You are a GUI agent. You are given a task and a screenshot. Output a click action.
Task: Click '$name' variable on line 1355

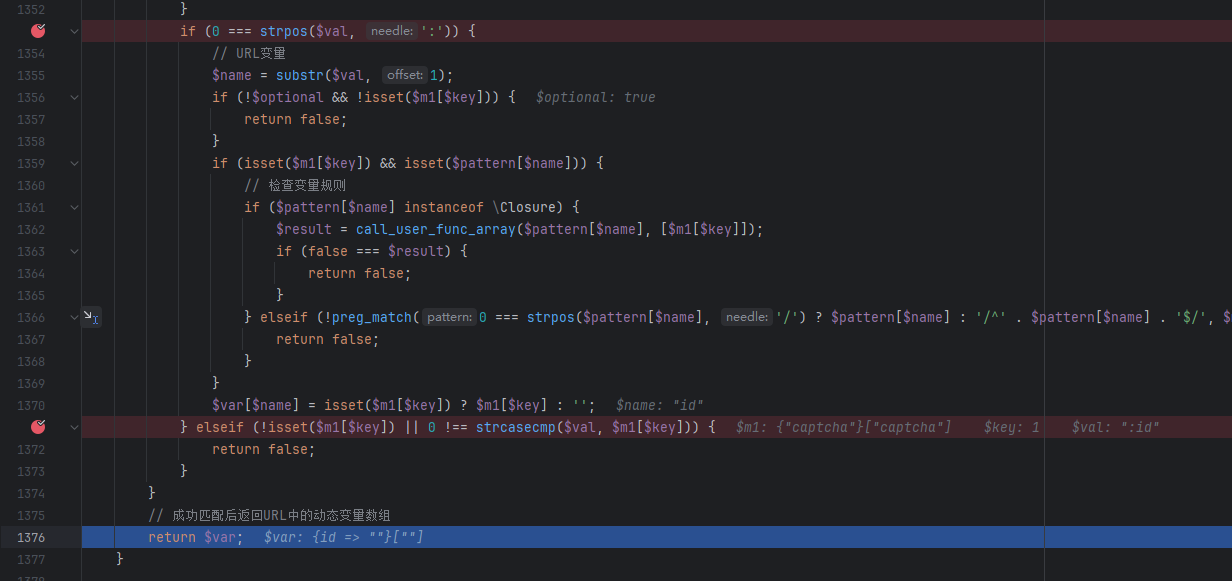coord(232,75)
